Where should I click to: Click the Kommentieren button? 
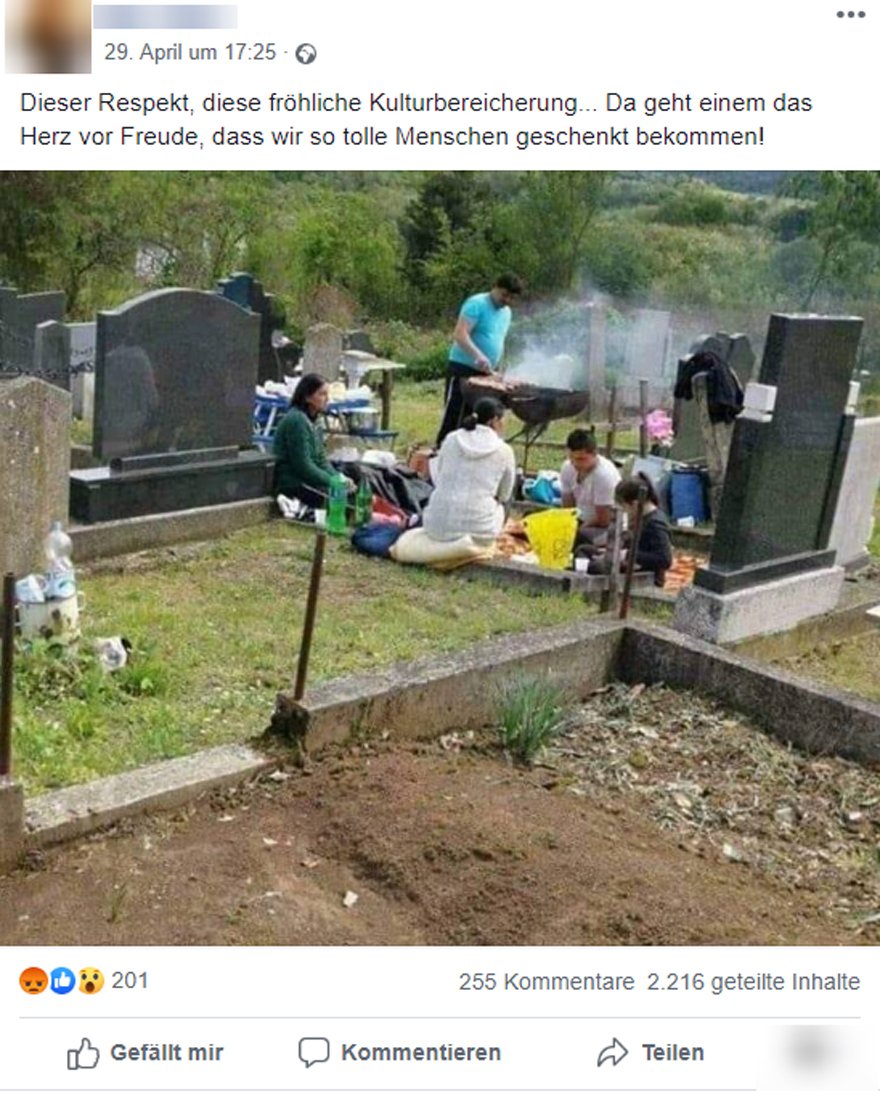(x=399, y=1053)
